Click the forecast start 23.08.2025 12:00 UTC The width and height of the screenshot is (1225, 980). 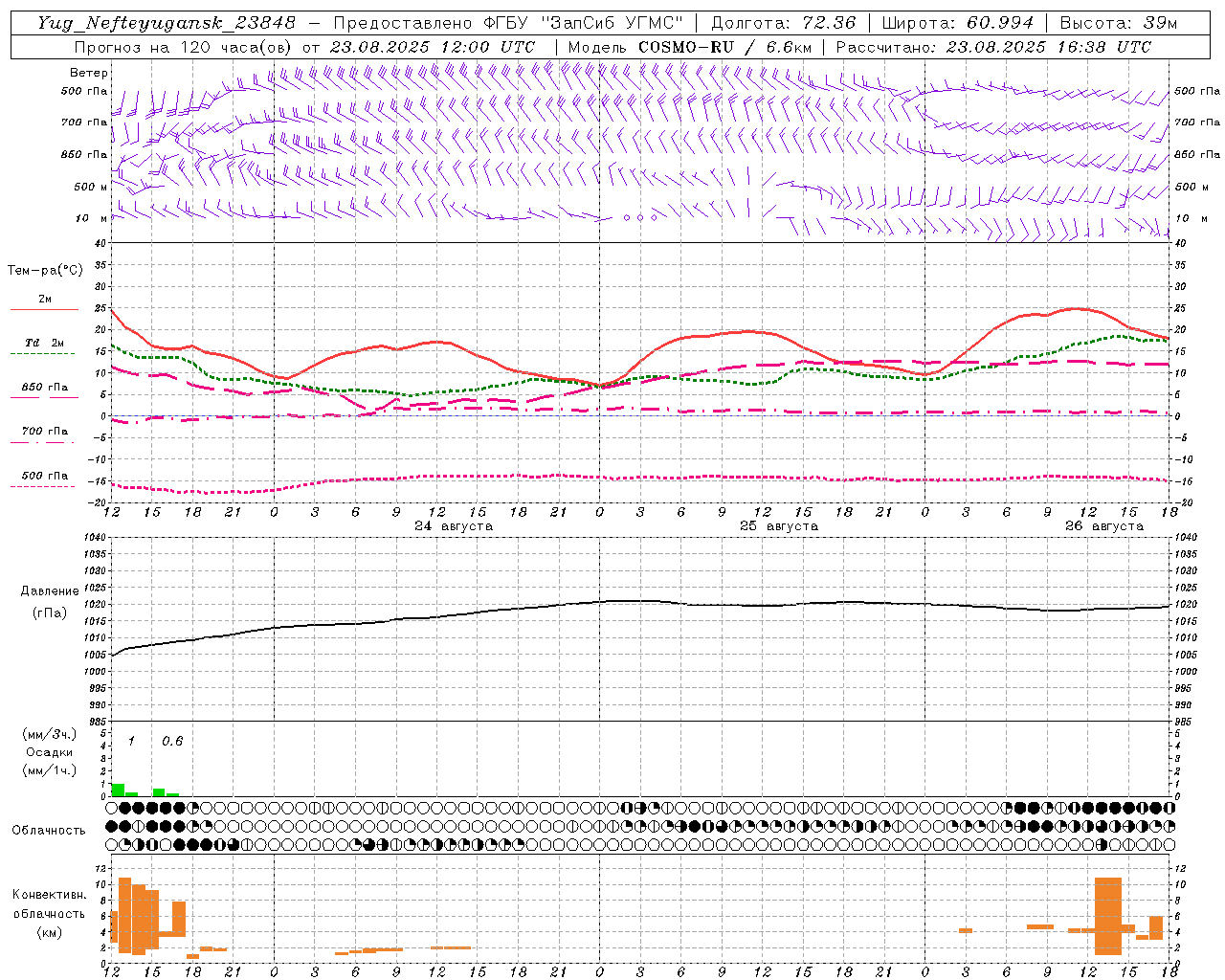[x=433, y=47]
